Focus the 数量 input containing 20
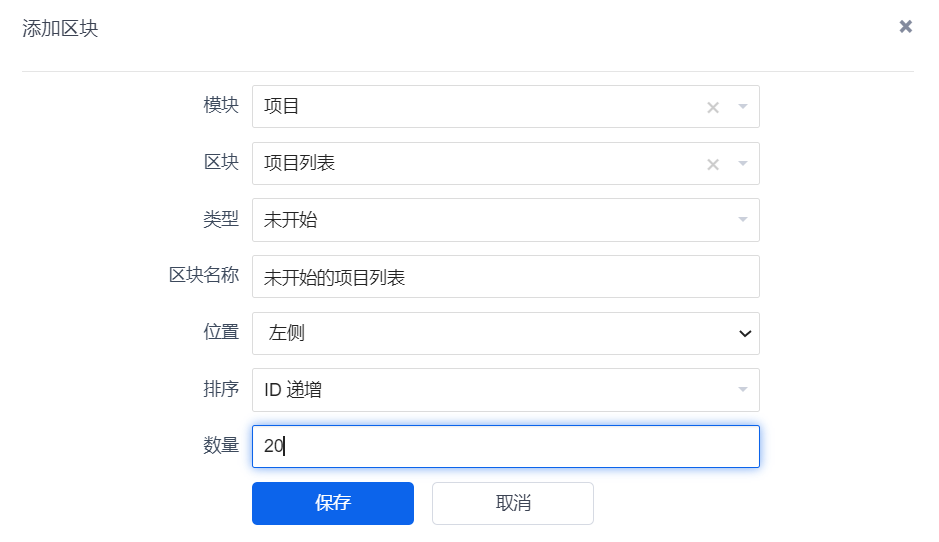Image resolution: width=939 pixels, height=542 pixels. point(505,446)
